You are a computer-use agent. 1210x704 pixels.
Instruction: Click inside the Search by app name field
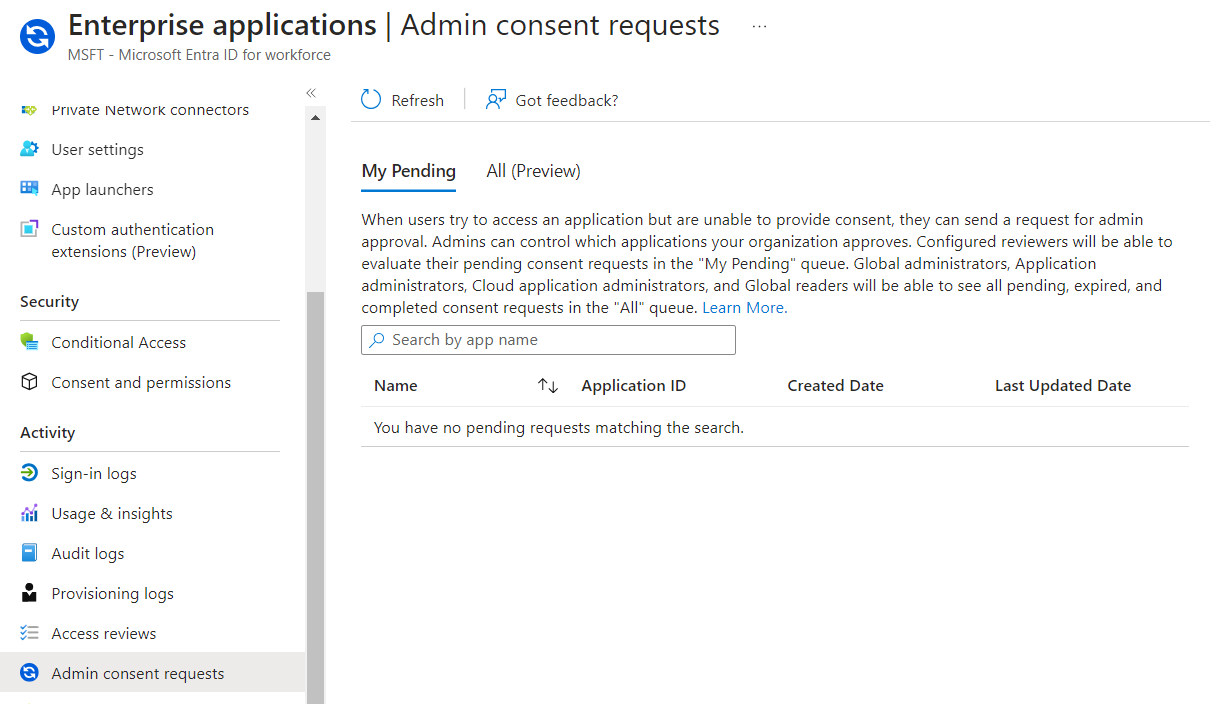548,340
